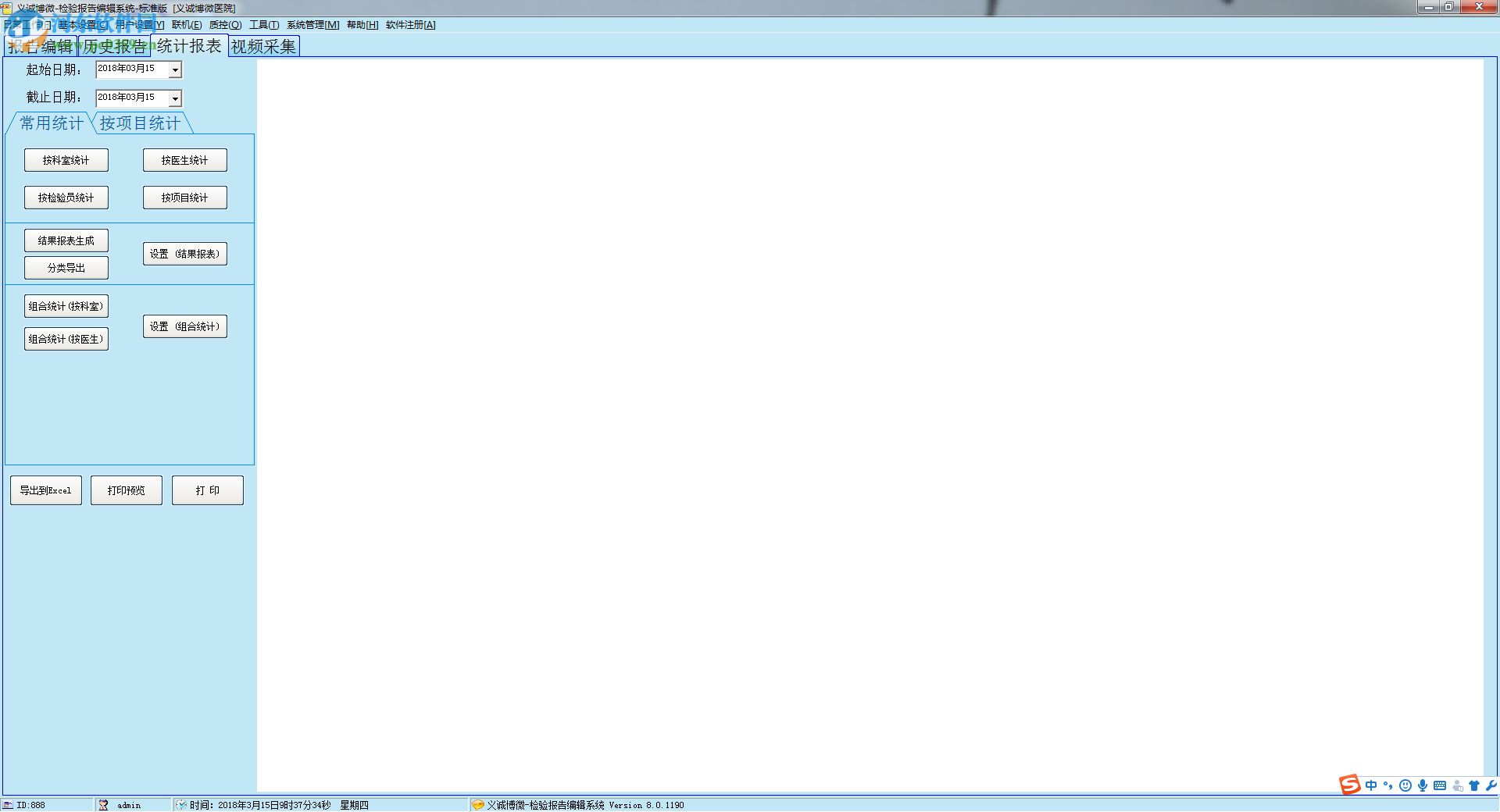Click the admin username in status bar
Screen dimensions: 1500x812
[129, 805]
